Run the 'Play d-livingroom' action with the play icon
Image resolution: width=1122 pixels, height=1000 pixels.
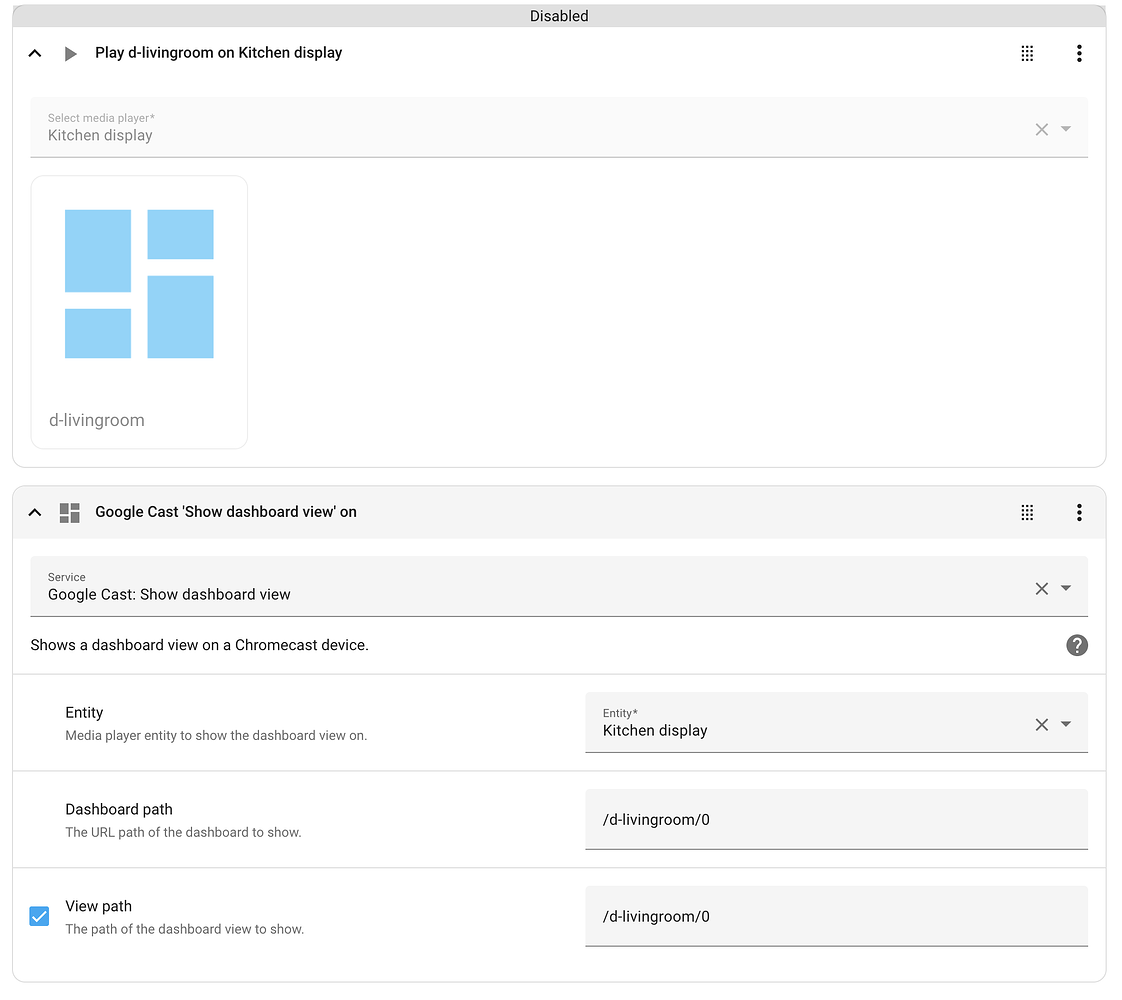(68, 53)
